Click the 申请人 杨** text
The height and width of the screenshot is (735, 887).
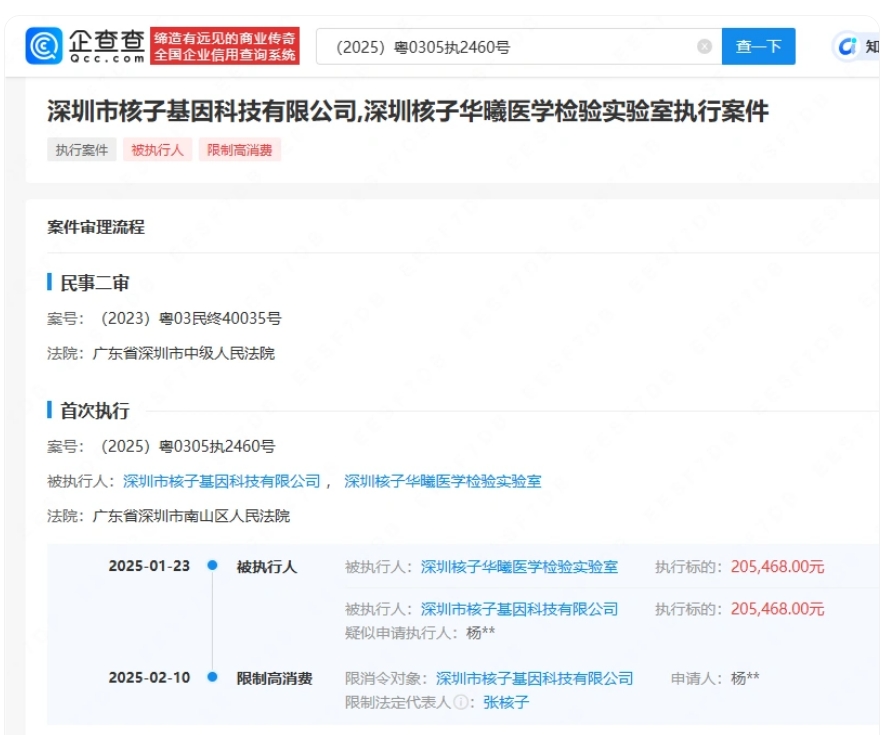click(715, 678)
